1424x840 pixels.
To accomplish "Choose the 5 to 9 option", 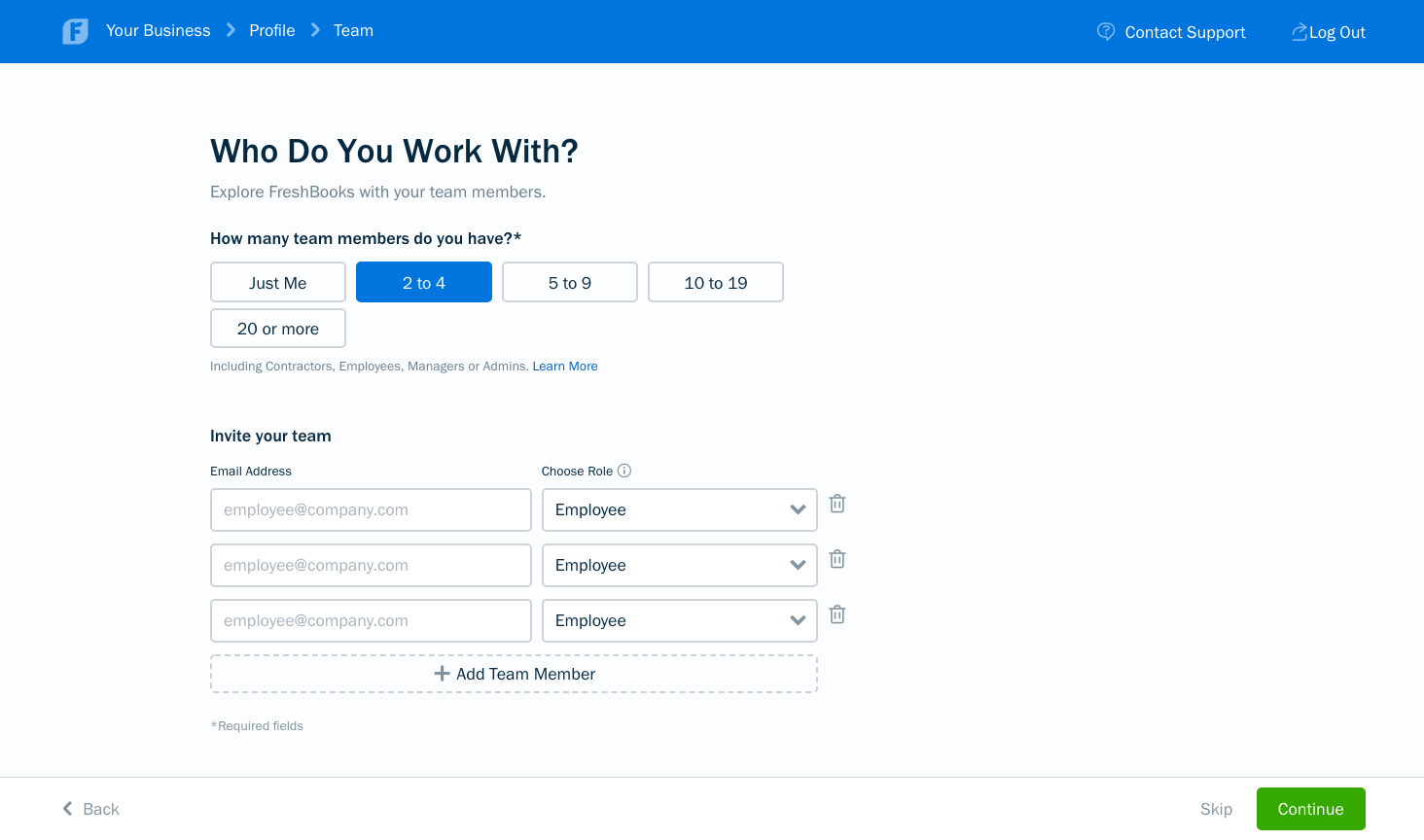I will [x=570, y=283].
